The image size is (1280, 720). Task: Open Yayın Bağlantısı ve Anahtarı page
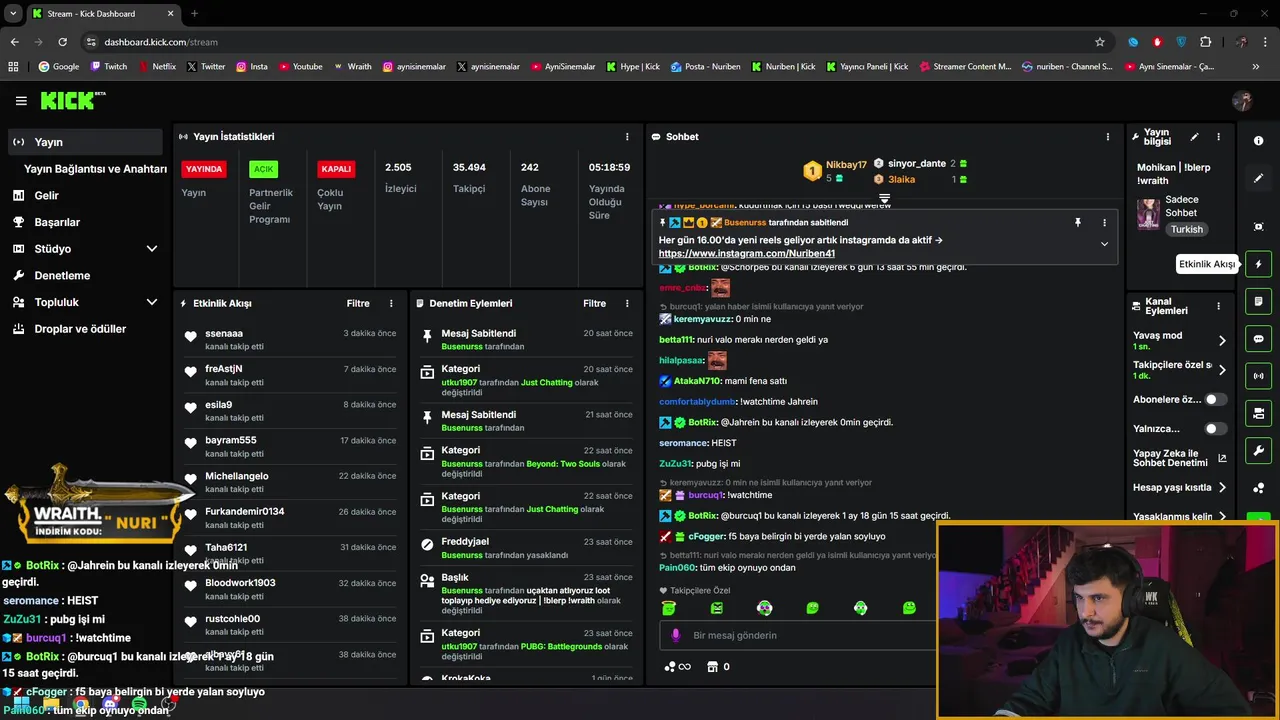coord(95,169)
